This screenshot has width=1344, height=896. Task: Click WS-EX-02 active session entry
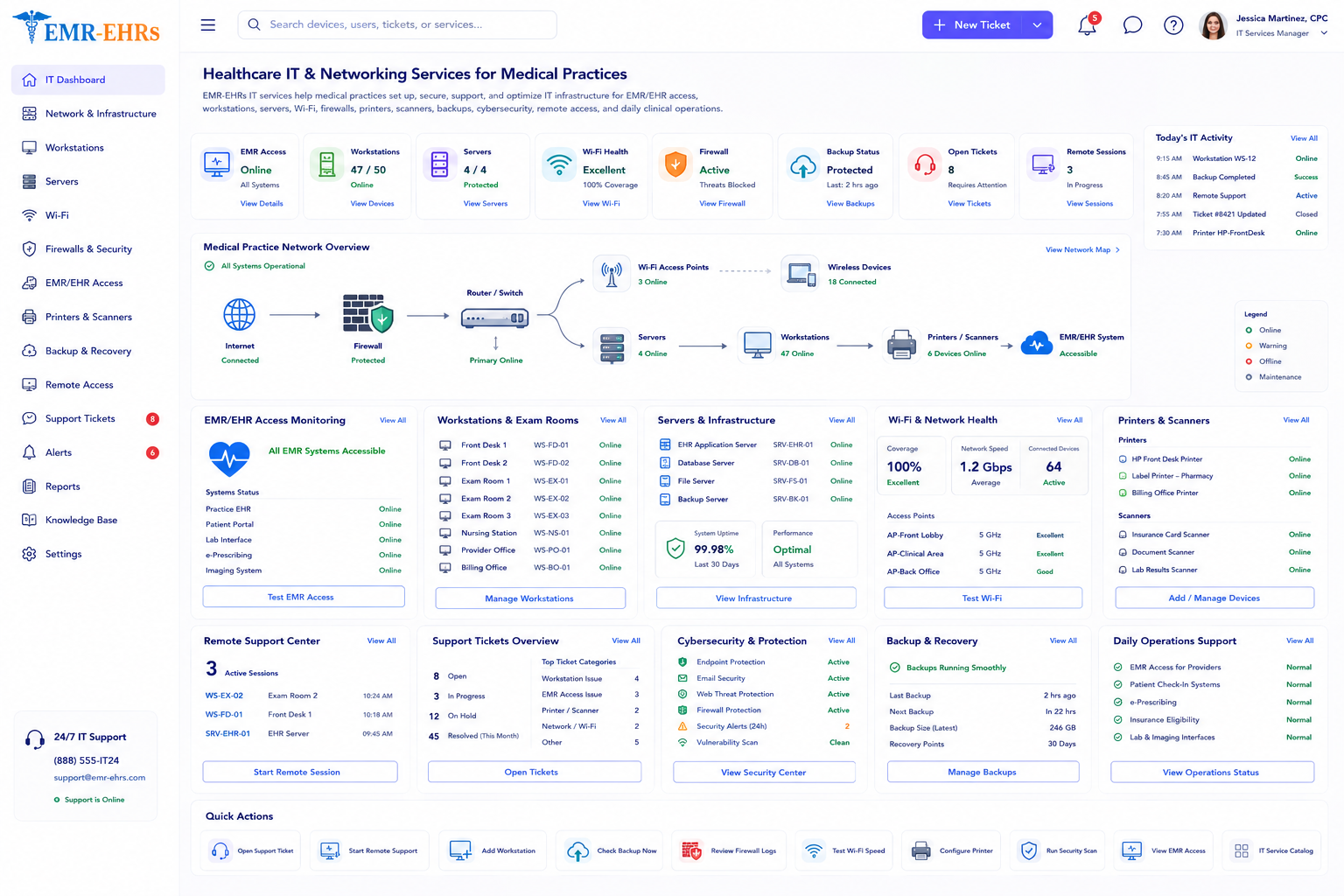[298, 696]
